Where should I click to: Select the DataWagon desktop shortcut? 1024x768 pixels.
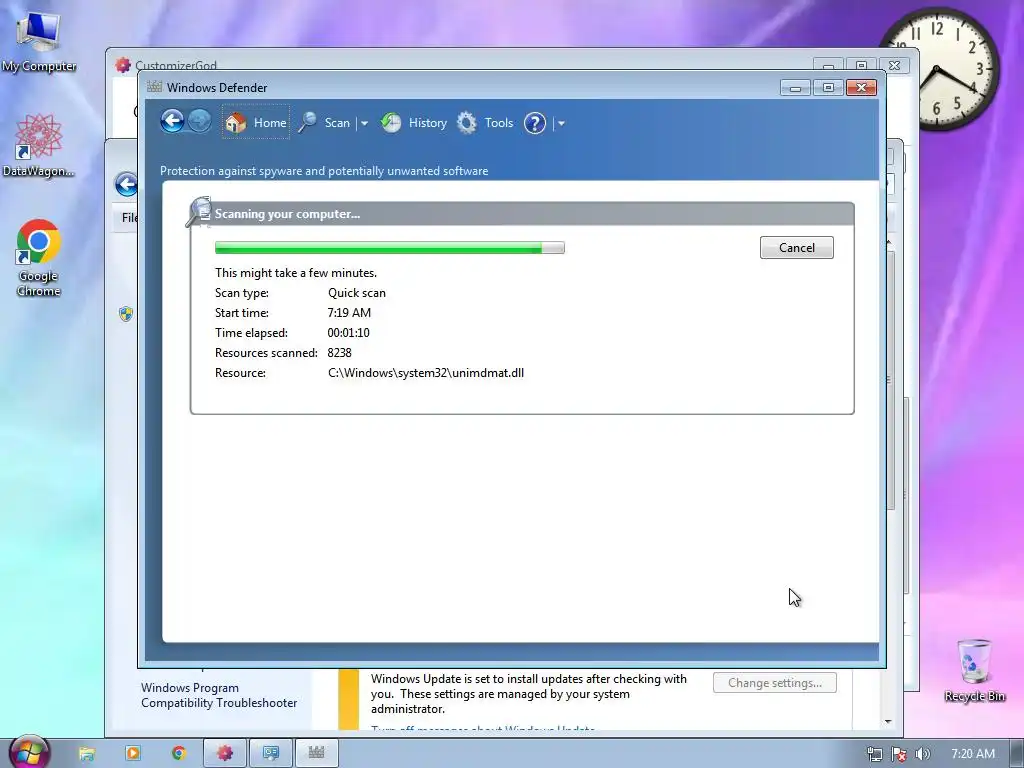pos(38,146)
